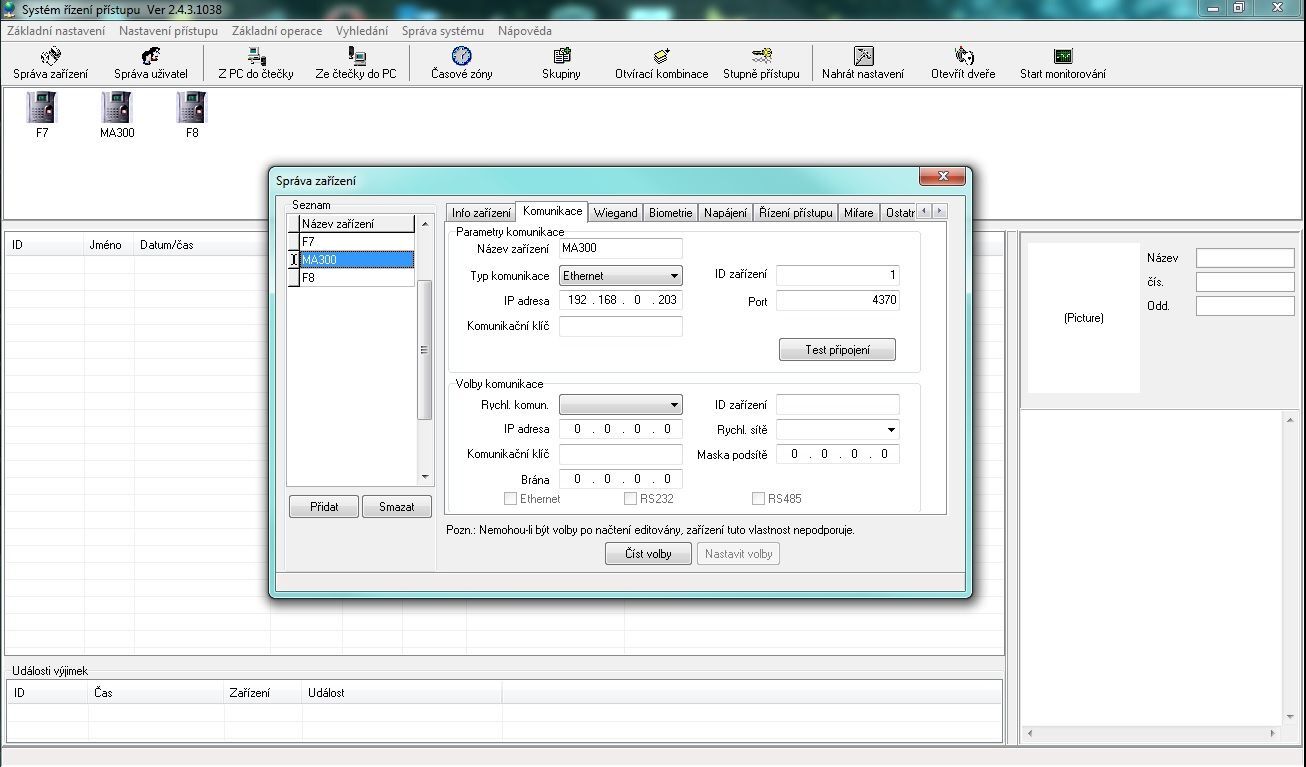Click Smazat button
Viewport: 1306px width, 767px height.
[396, 507]
